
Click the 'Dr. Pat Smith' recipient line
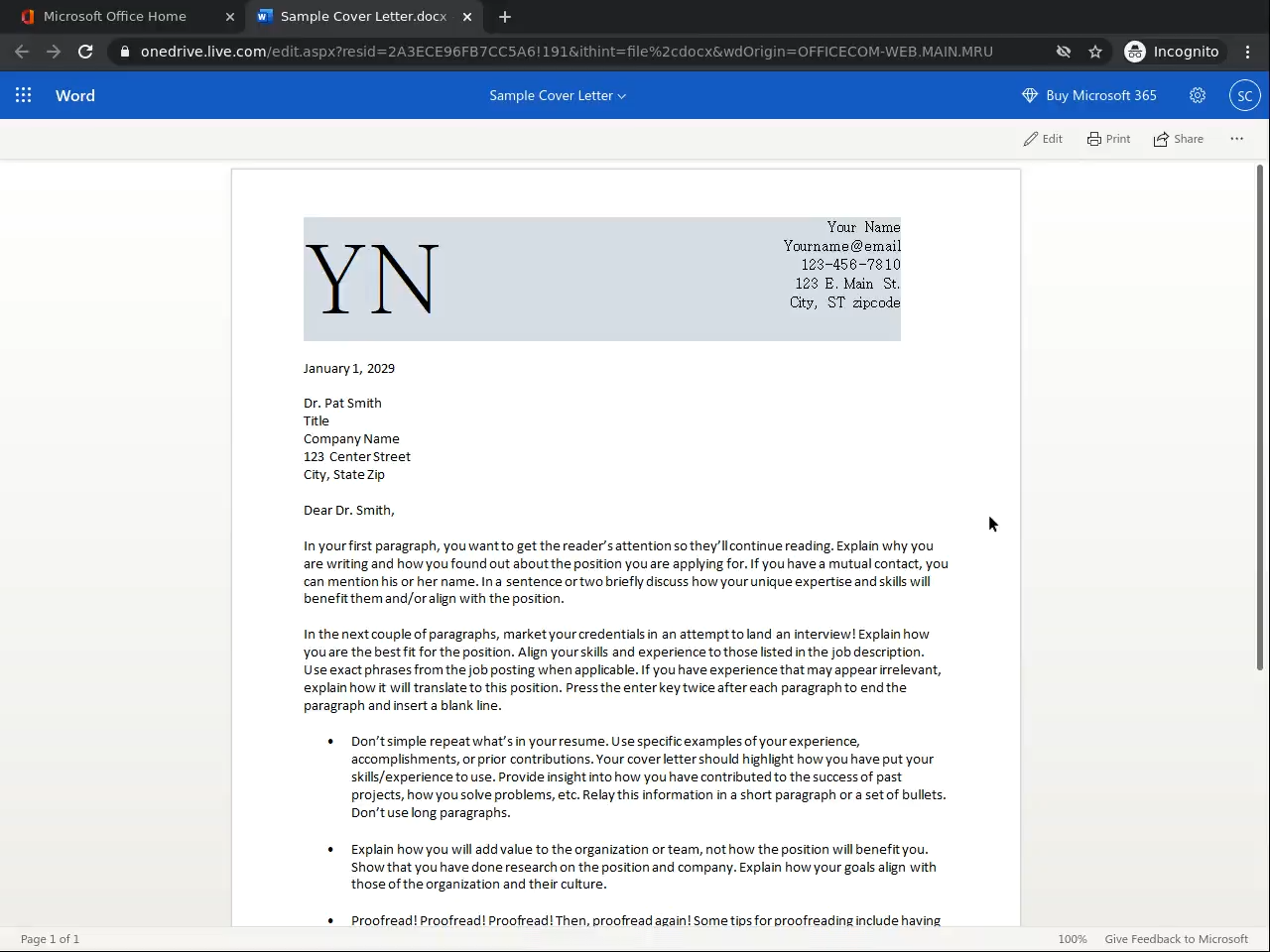tap(342, 403)
